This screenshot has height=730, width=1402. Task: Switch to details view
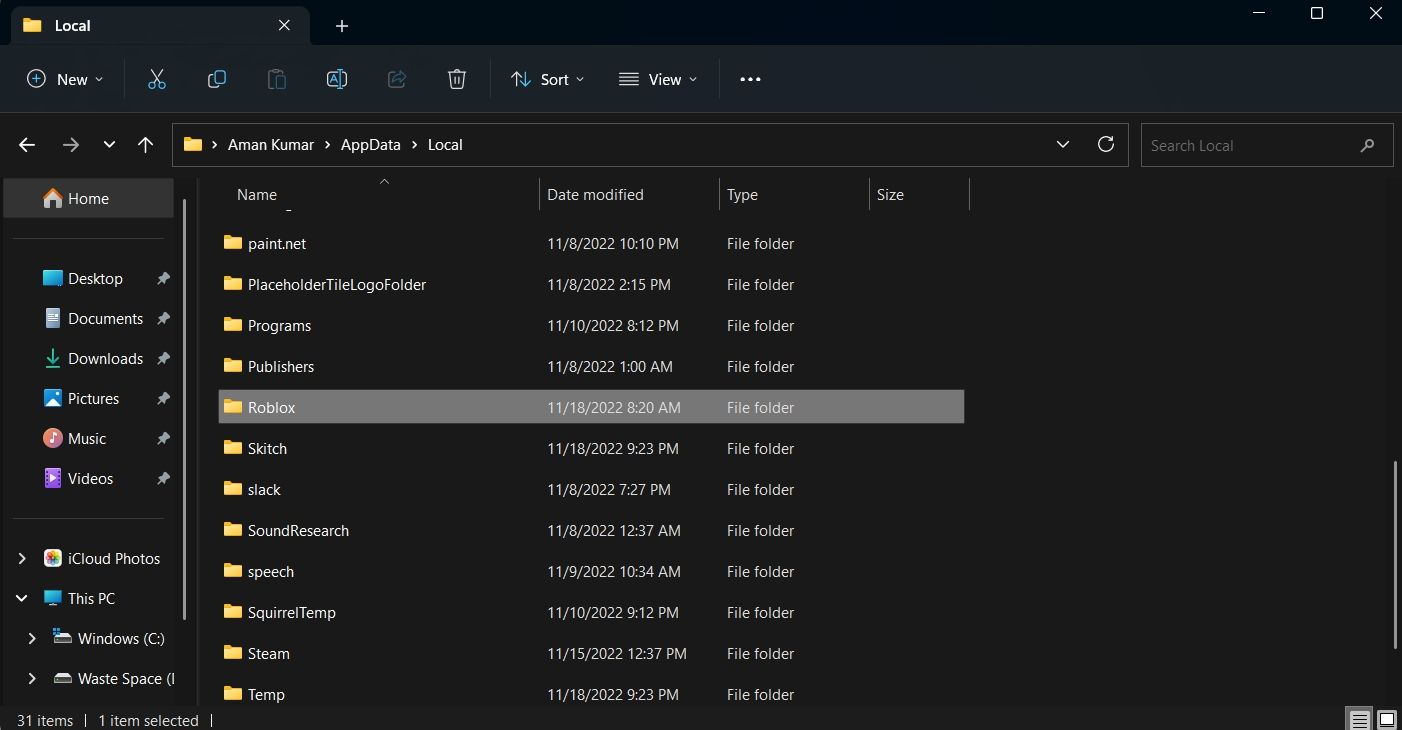coord(1358,719)
